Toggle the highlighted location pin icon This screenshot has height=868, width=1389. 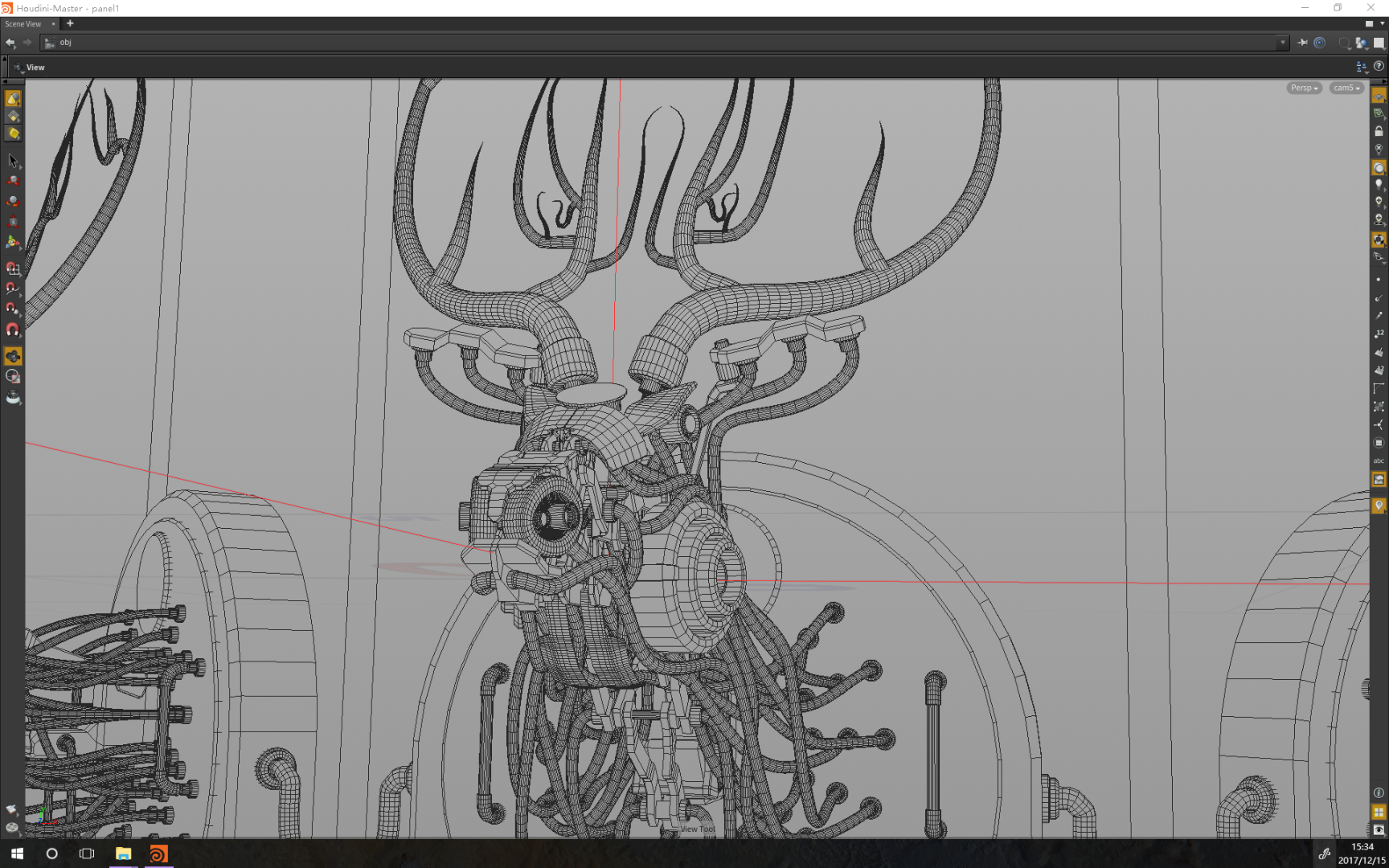[1379, 506]
